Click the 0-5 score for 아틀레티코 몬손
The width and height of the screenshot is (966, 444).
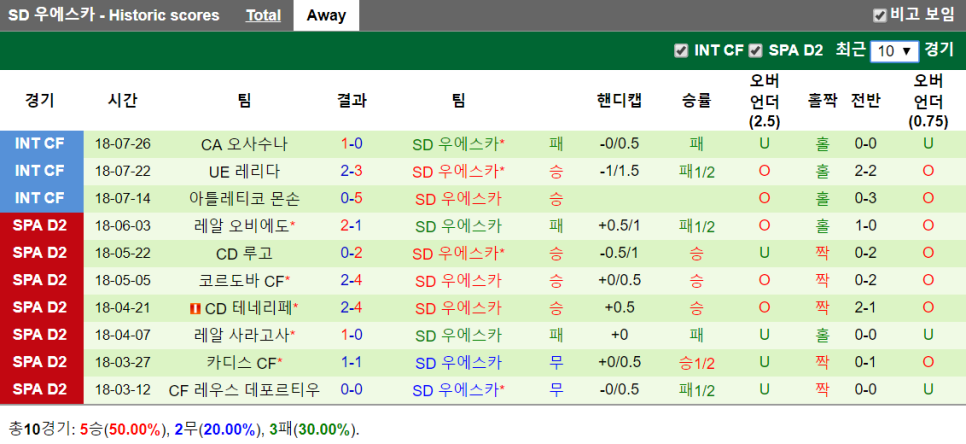click(351, 199)
